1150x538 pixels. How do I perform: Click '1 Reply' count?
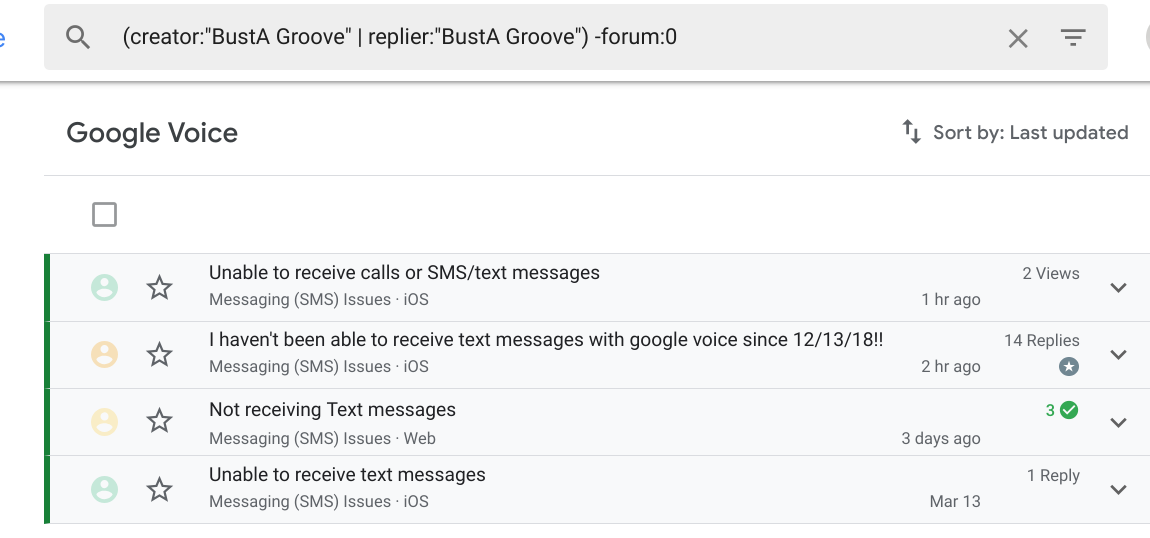pyautogui.click(x=1053, y=476)
